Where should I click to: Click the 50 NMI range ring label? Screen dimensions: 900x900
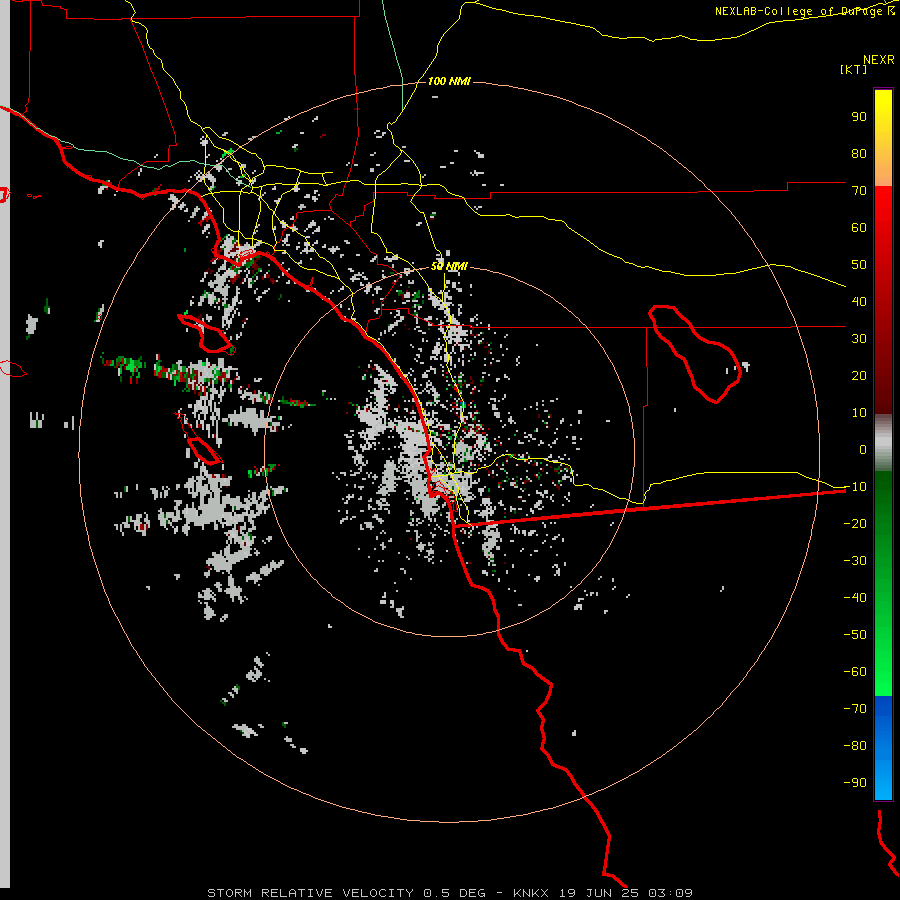coord(449,266)
